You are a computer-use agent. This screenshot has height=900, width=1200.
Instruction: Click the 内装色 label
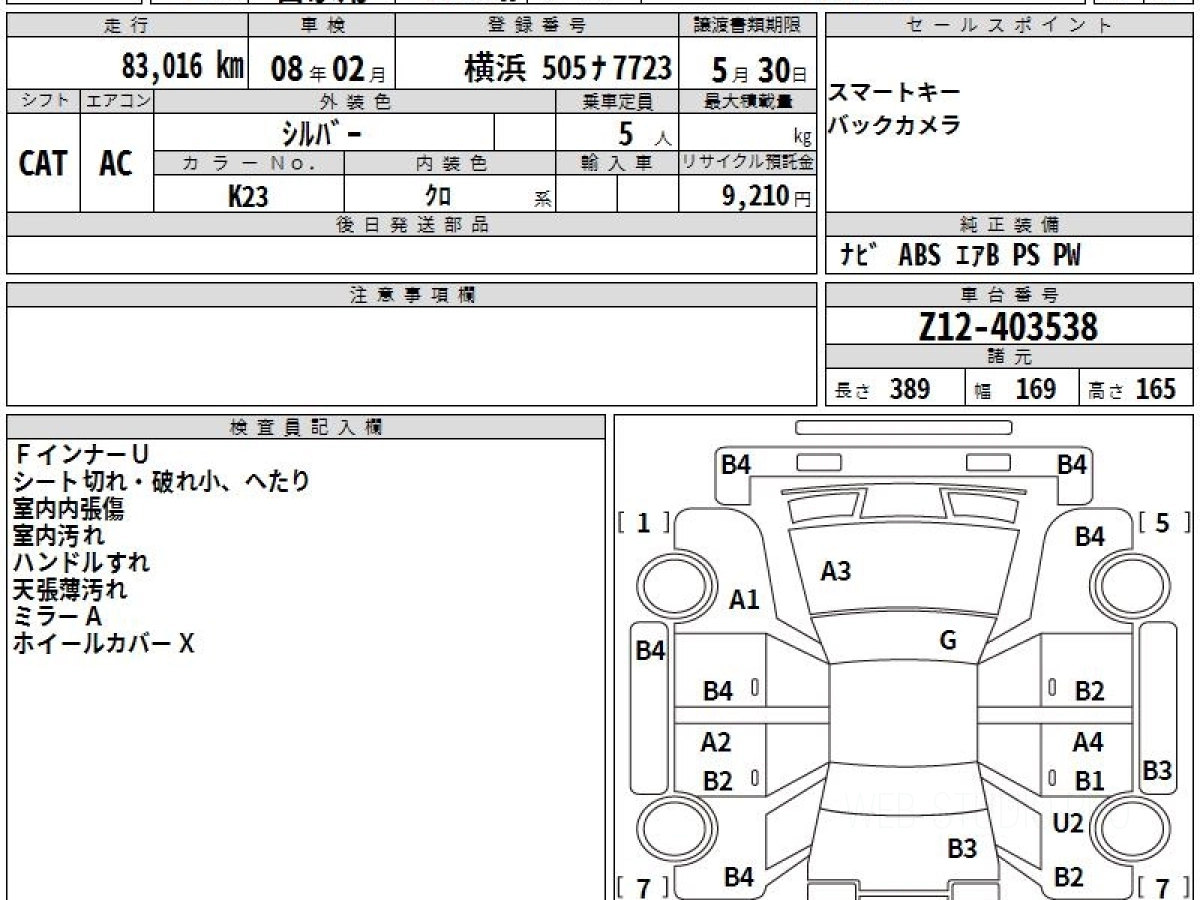450,163
